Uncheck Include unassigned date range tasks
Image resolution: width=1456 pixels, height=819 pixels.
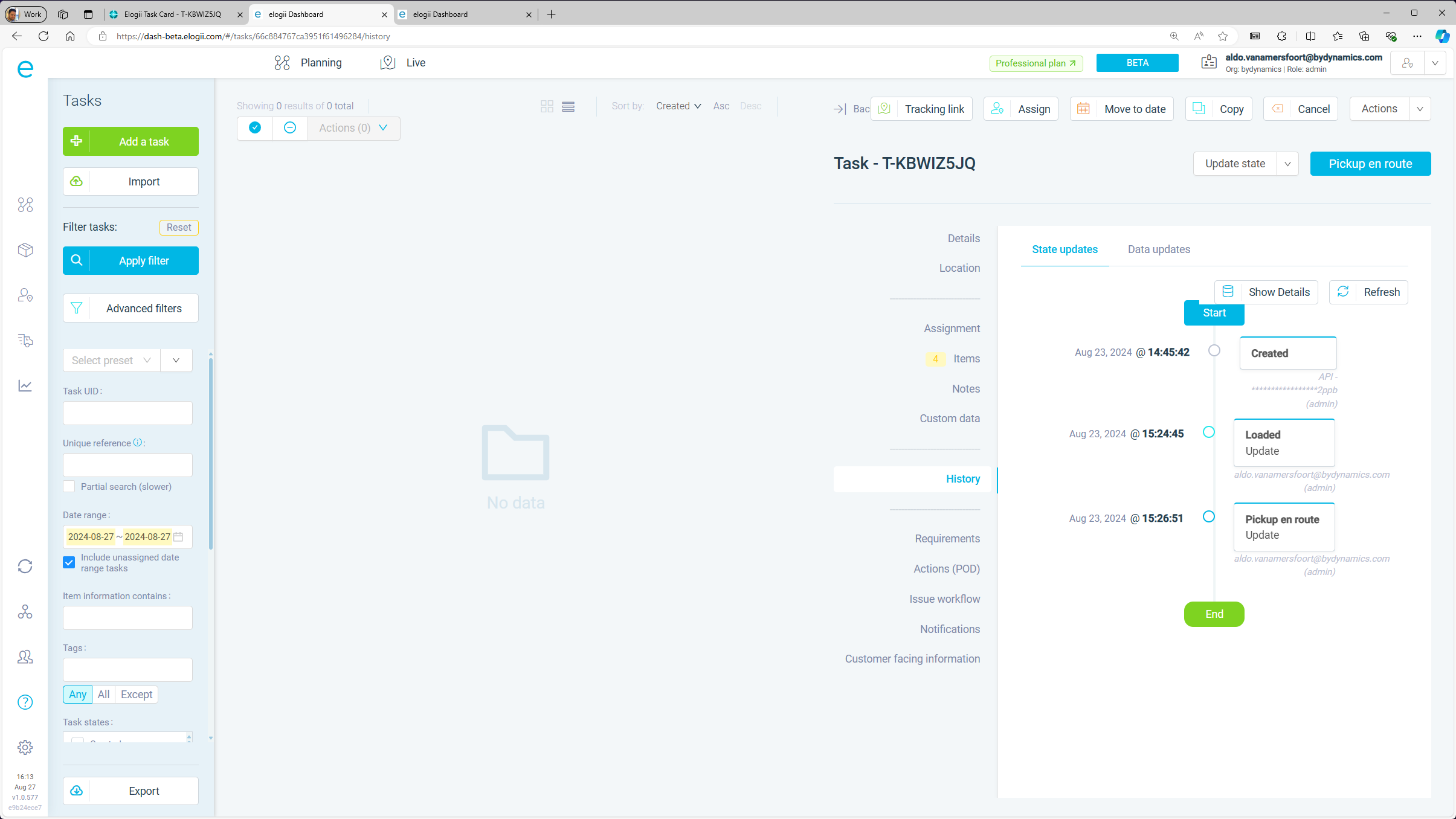69,562
